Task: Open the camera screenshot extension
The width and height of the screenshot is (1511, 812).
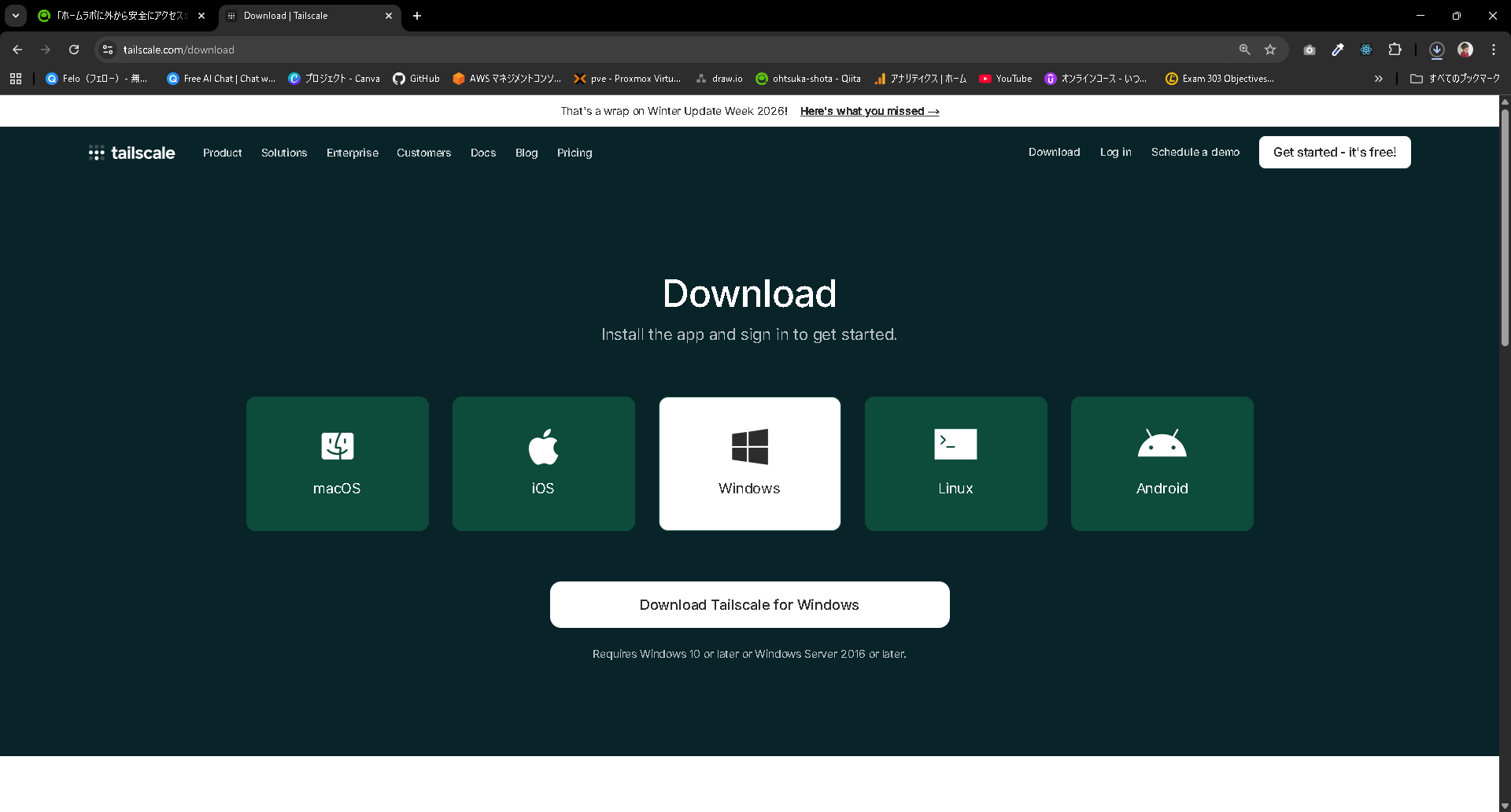Action: point(1310,50)
